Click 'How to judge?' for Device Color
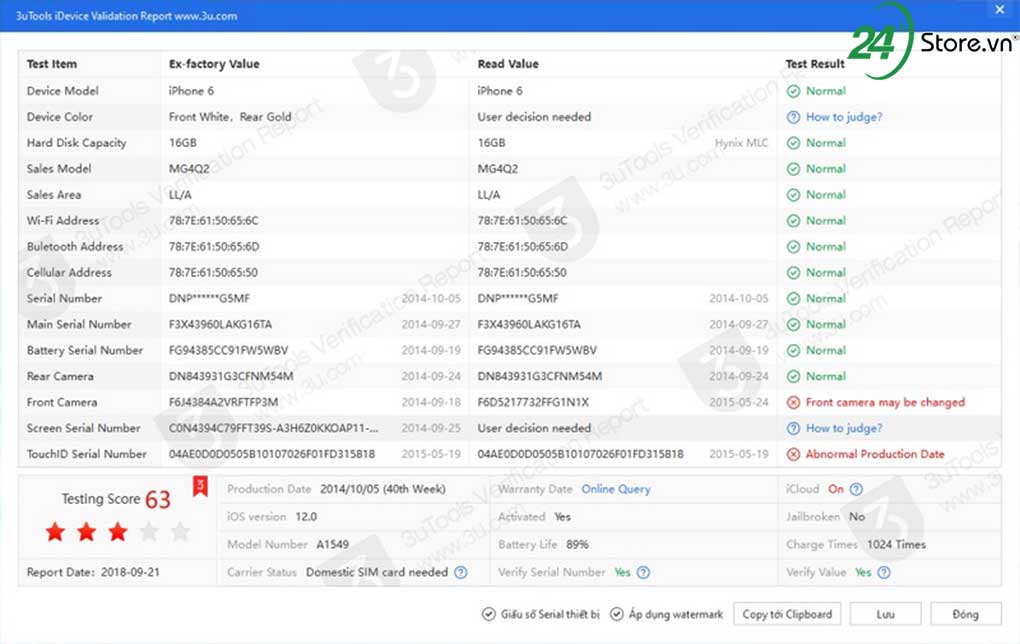 tap(844, 117)
